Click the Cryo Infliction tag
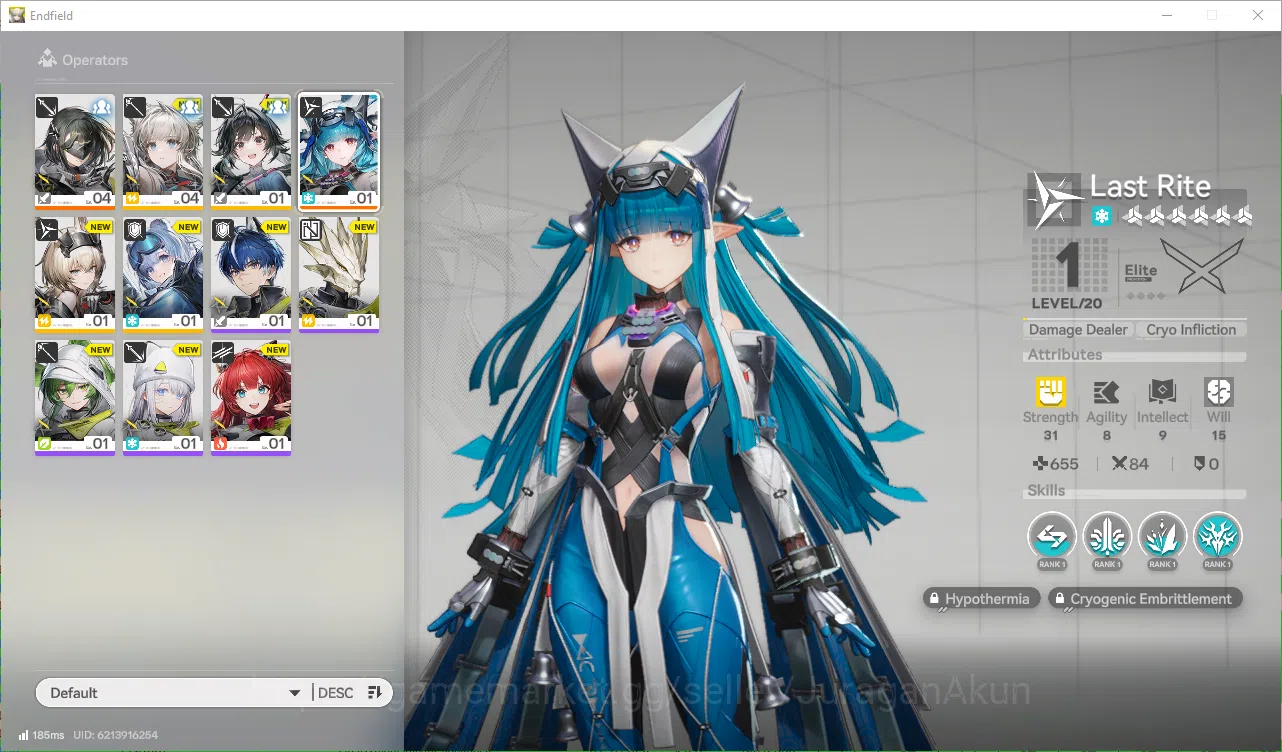The image size is (1282, 752). [x=1191, y=330]
